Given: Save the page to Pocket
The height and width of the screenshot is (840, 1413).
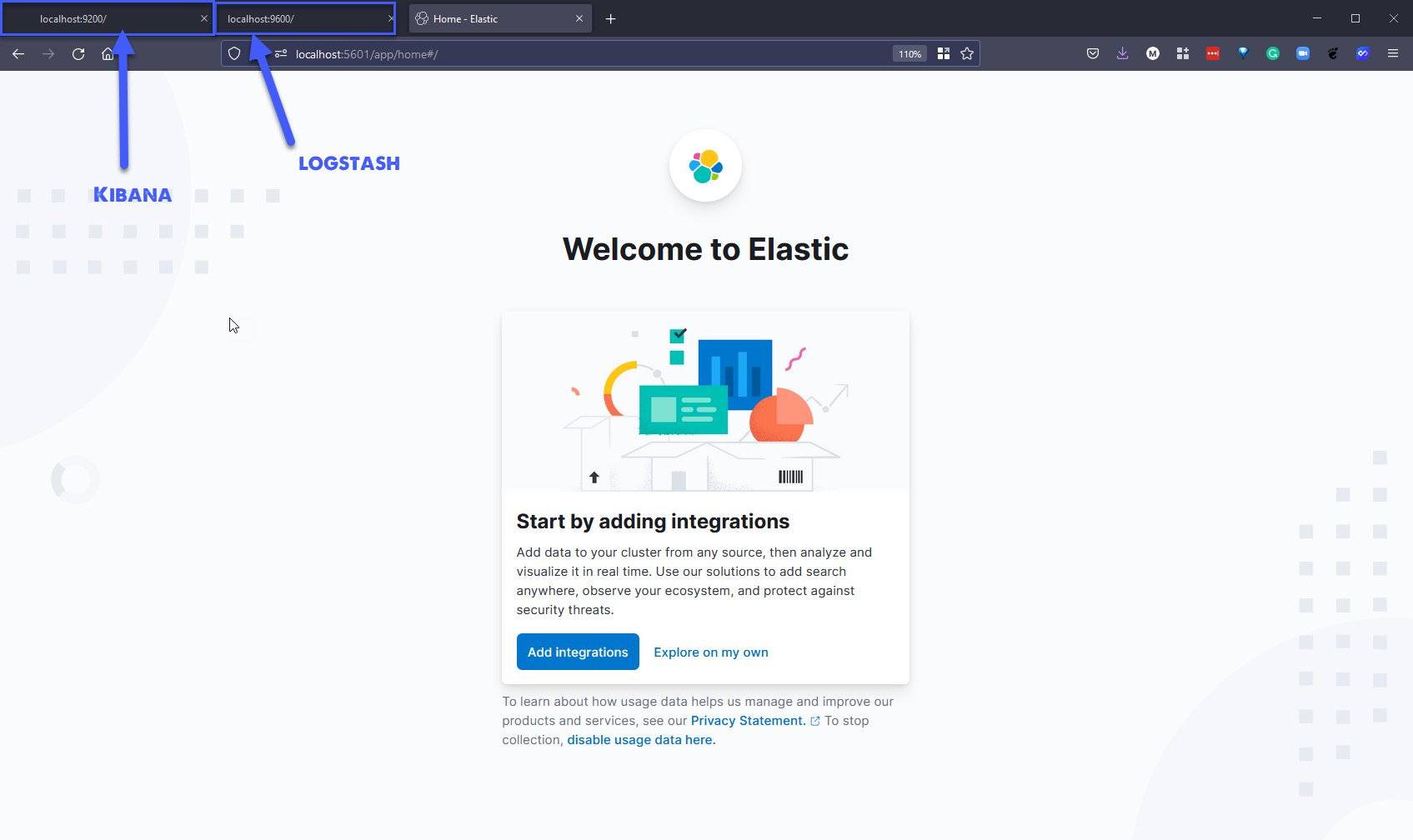Looking at the screenshot, I should click(1092, 54).
